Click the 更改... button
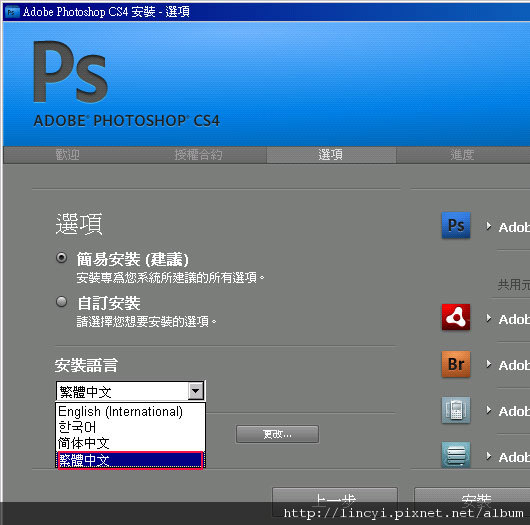 tap(277, 434)
